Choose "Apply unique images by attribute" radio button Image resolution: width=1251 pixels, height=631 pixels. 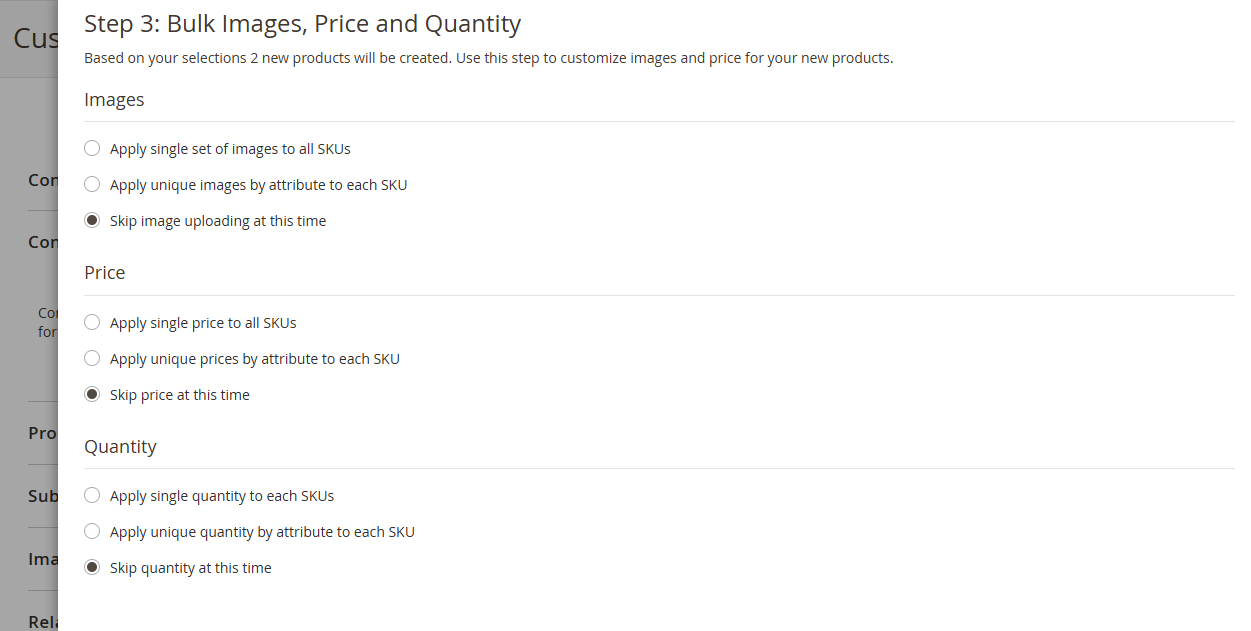tap(92, 185)
